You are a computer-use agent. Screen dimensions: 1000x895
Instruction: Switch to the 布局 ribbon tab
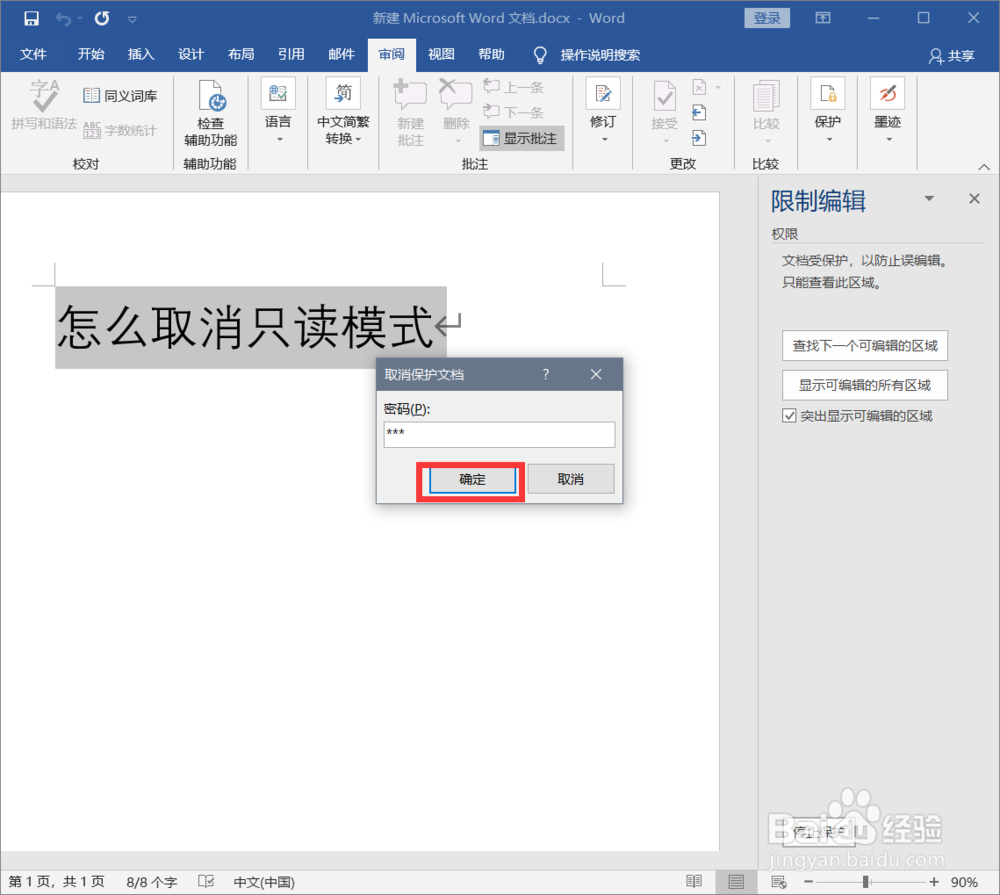[241, 55]
